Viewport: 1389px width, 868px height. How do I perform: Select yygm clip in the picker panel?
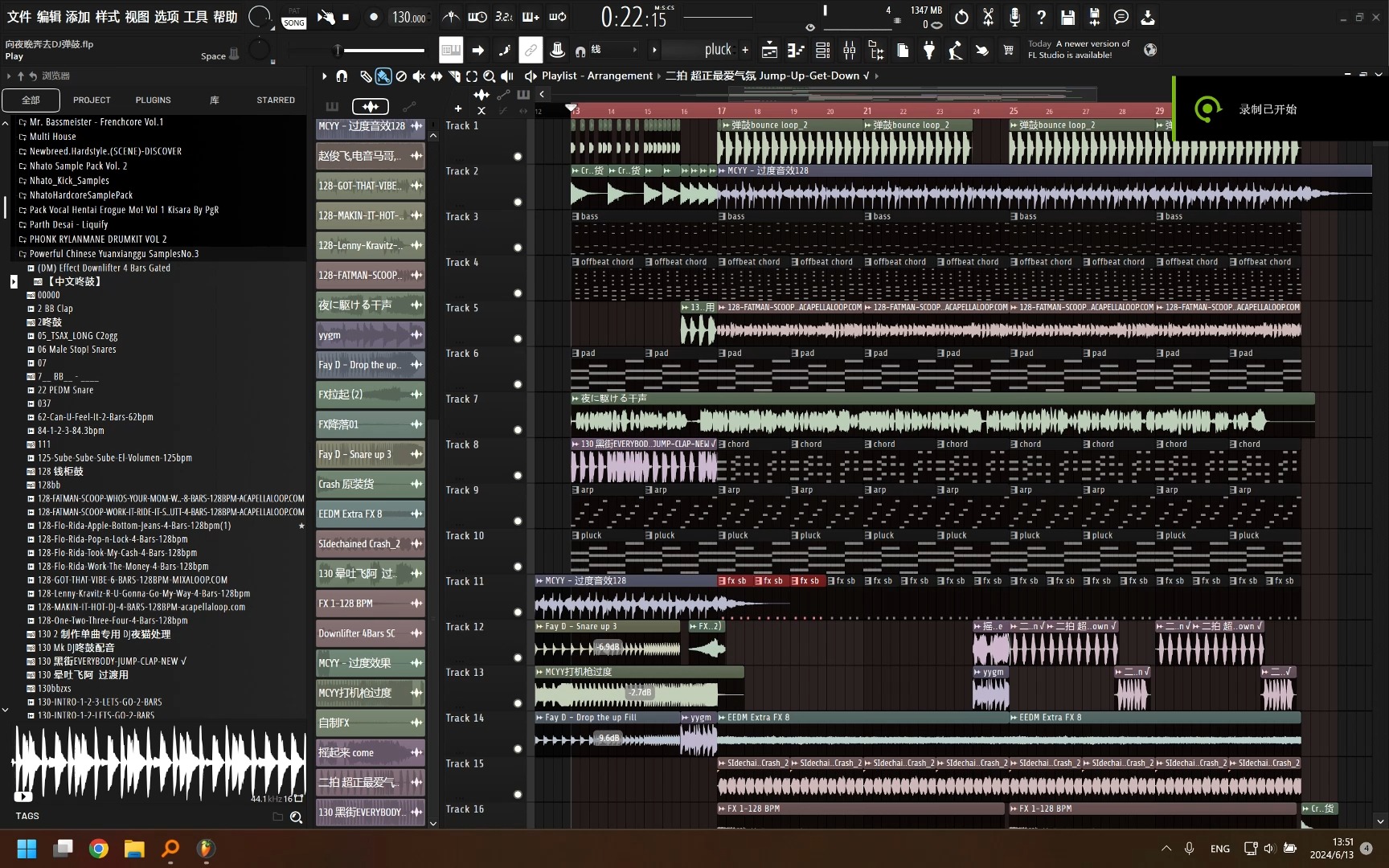click(371, 335)
